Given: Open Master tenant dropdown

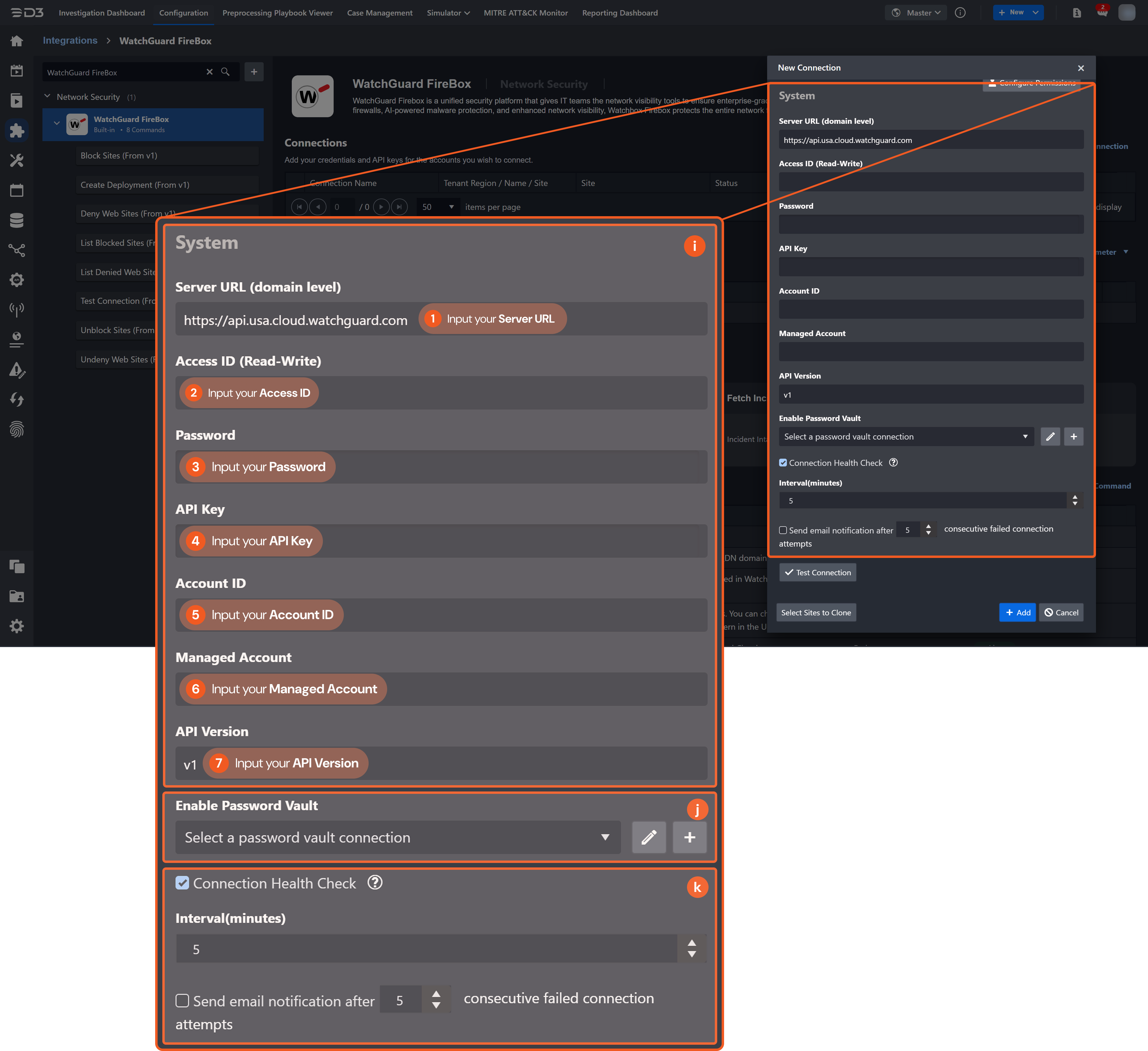Looking at the screenshot, I should (x=916, y=13).
